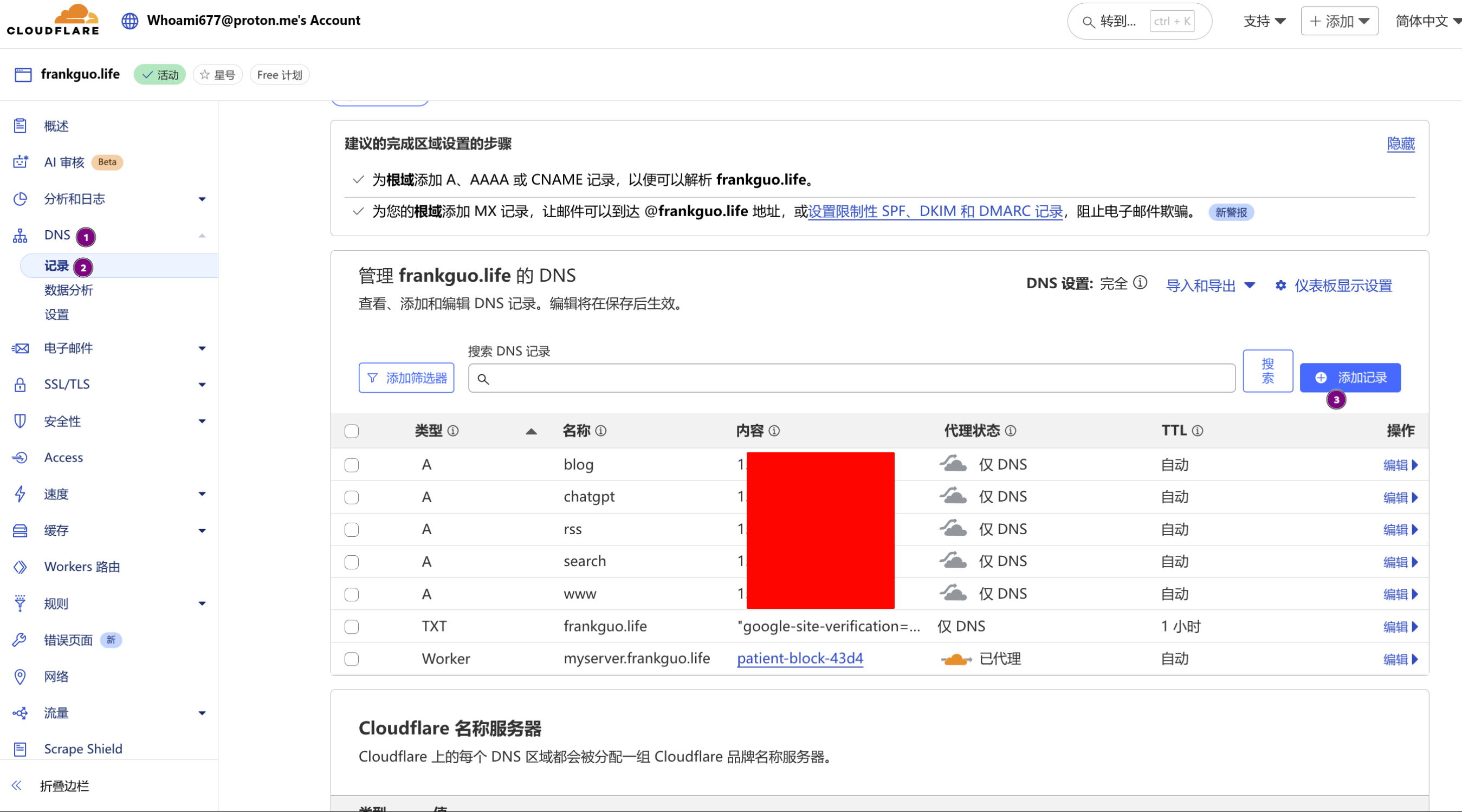Focus the search DNS records field
The width and height of the screenshot is (1462, 812).
click(x=851, y=379)
